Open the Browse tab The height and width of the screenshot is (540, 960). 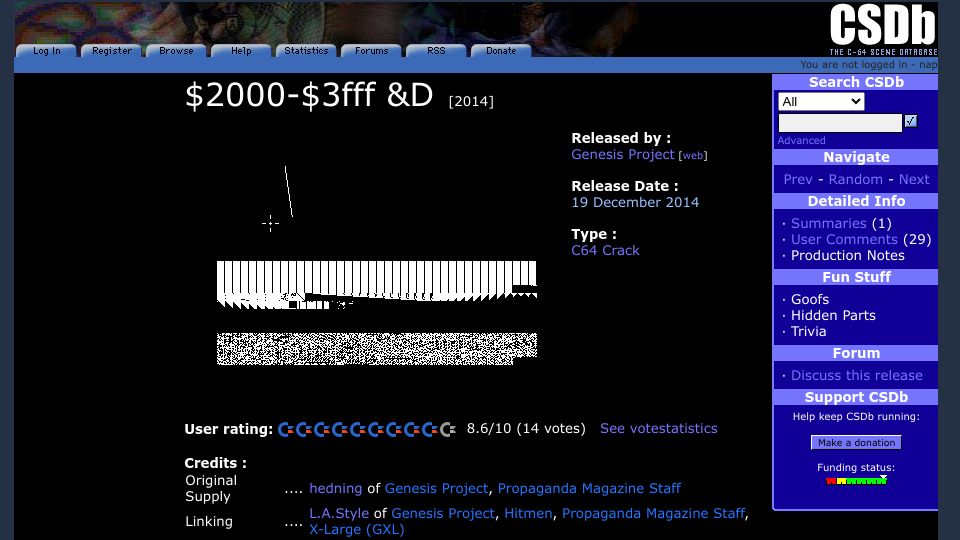[176, 51]
